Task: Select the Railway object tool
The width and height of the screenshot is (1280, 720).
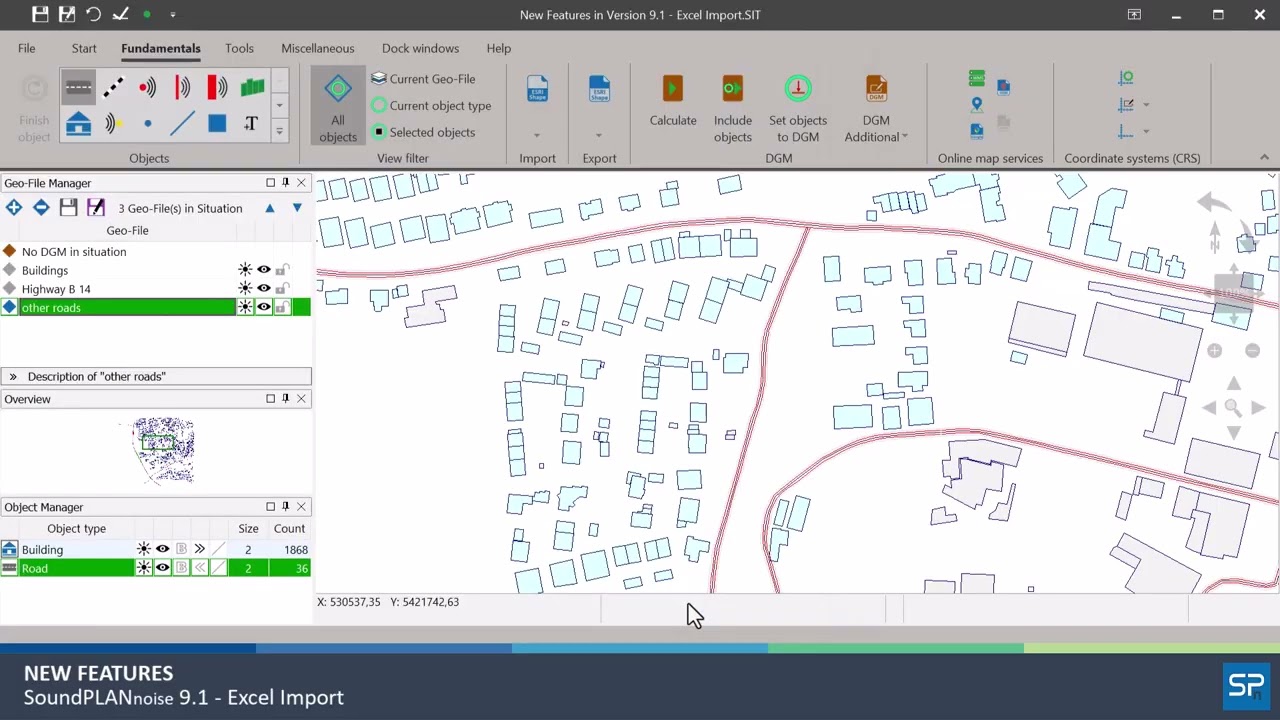Action: [x=113, y=88]
